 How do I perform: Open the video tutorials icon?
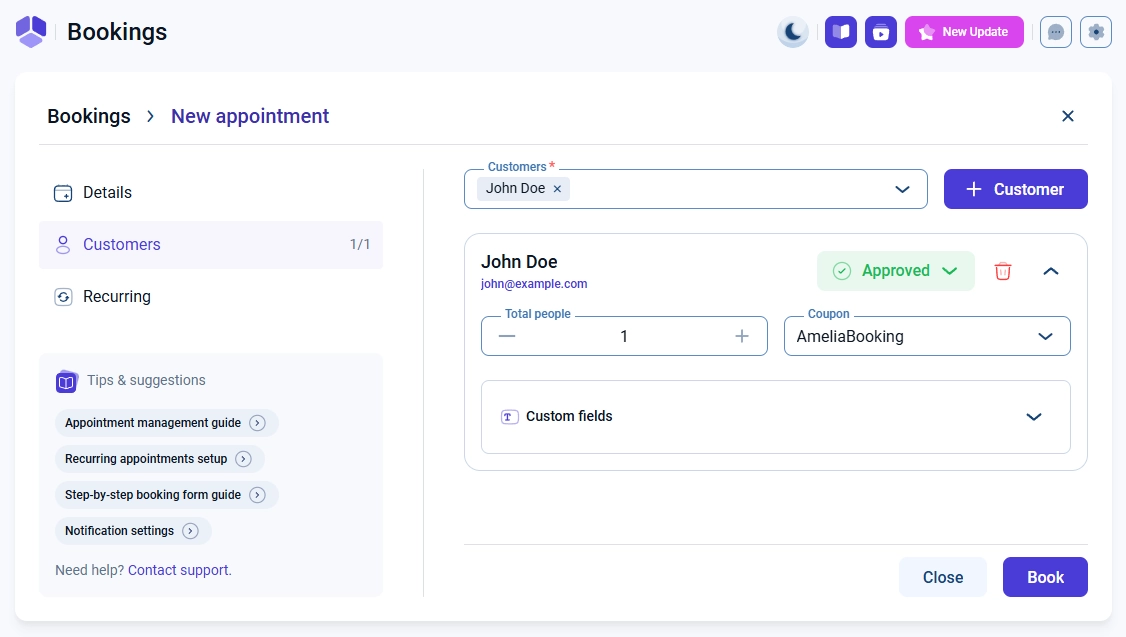pyautogui.click(x=881, y=32)
